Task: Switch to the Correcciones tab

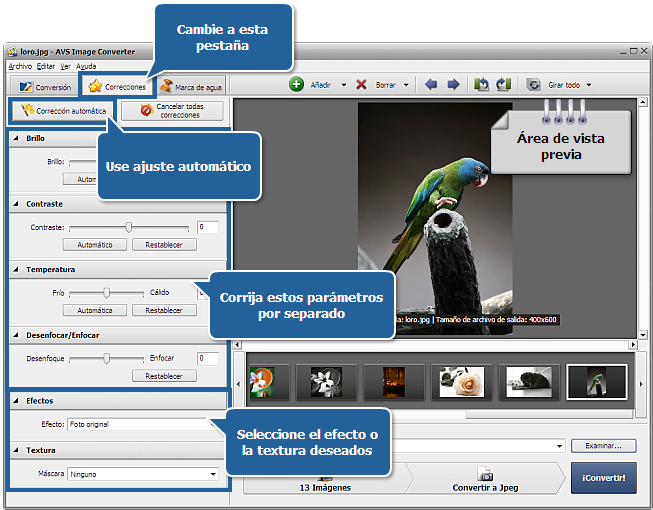Action: 117,86
